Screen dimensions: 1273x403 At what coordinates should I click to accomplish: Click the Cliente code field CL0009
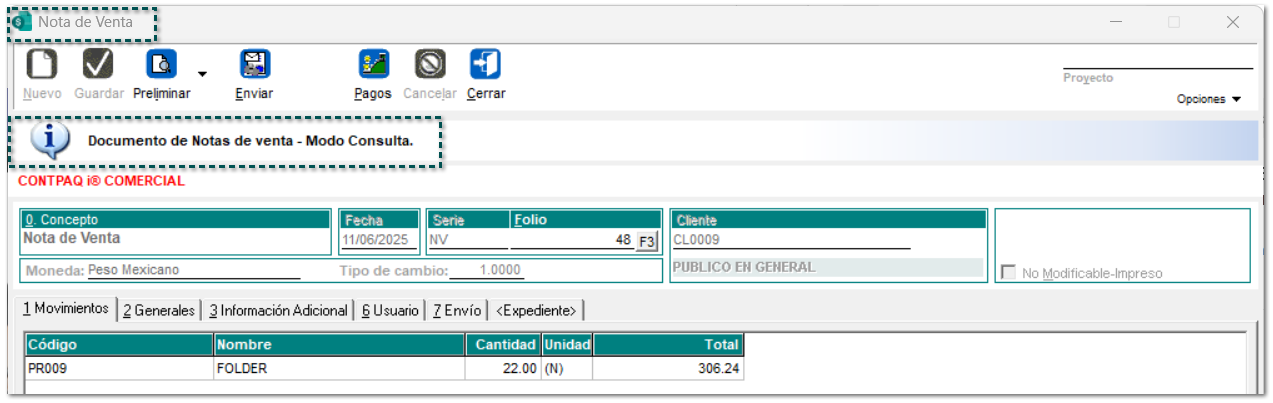791,240
